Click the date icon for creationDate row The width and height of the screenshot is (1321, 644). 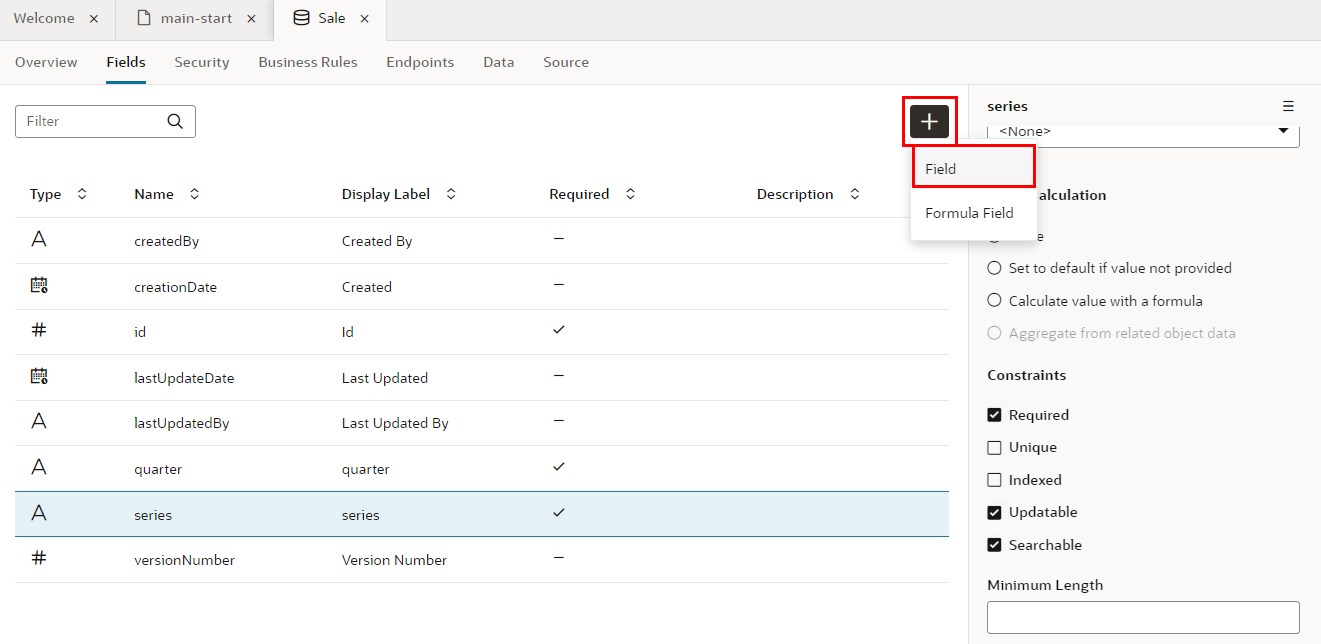[x=39, y=286]
